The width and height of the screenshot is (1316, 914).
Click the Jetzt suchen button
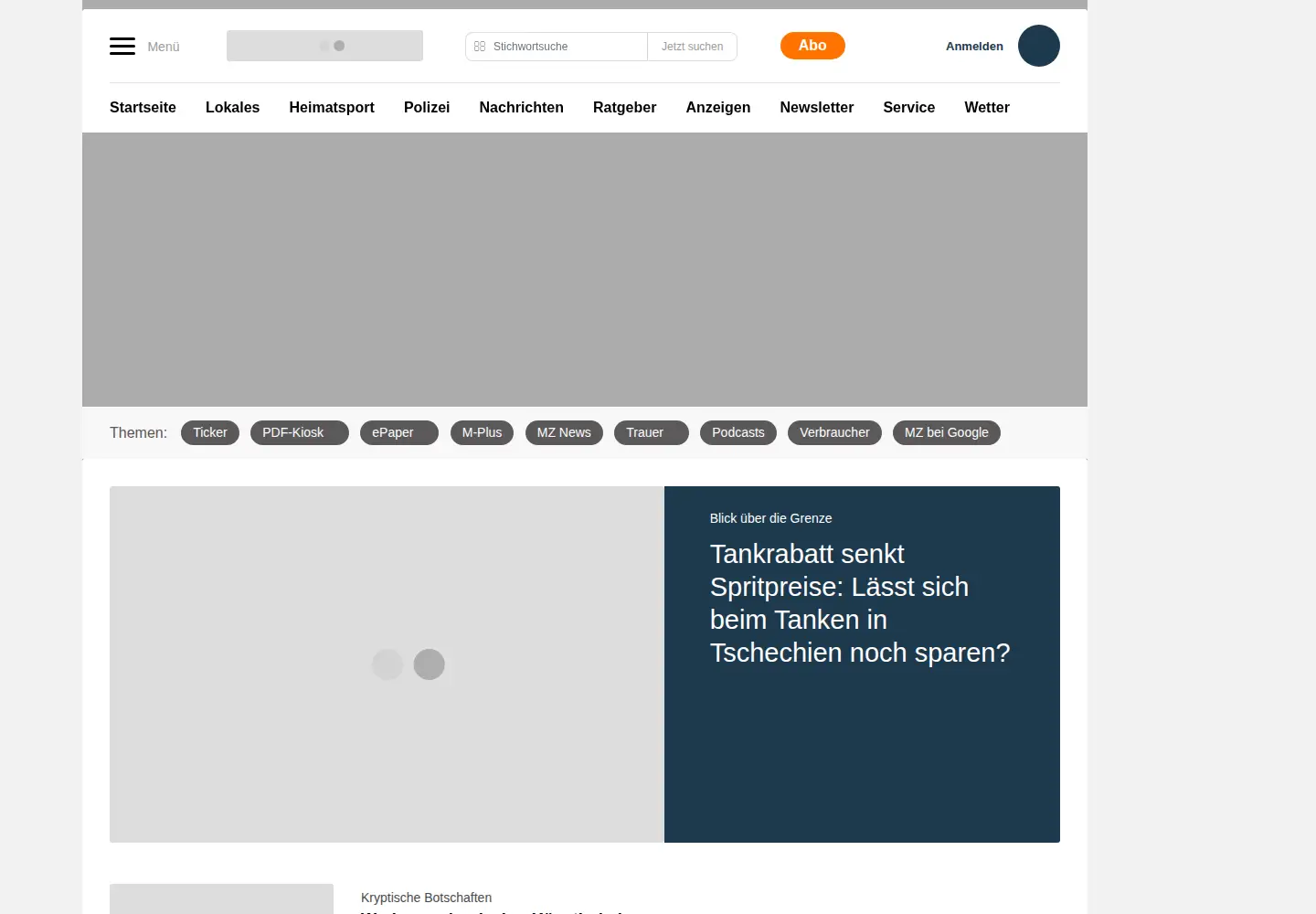tap(692, 47)
